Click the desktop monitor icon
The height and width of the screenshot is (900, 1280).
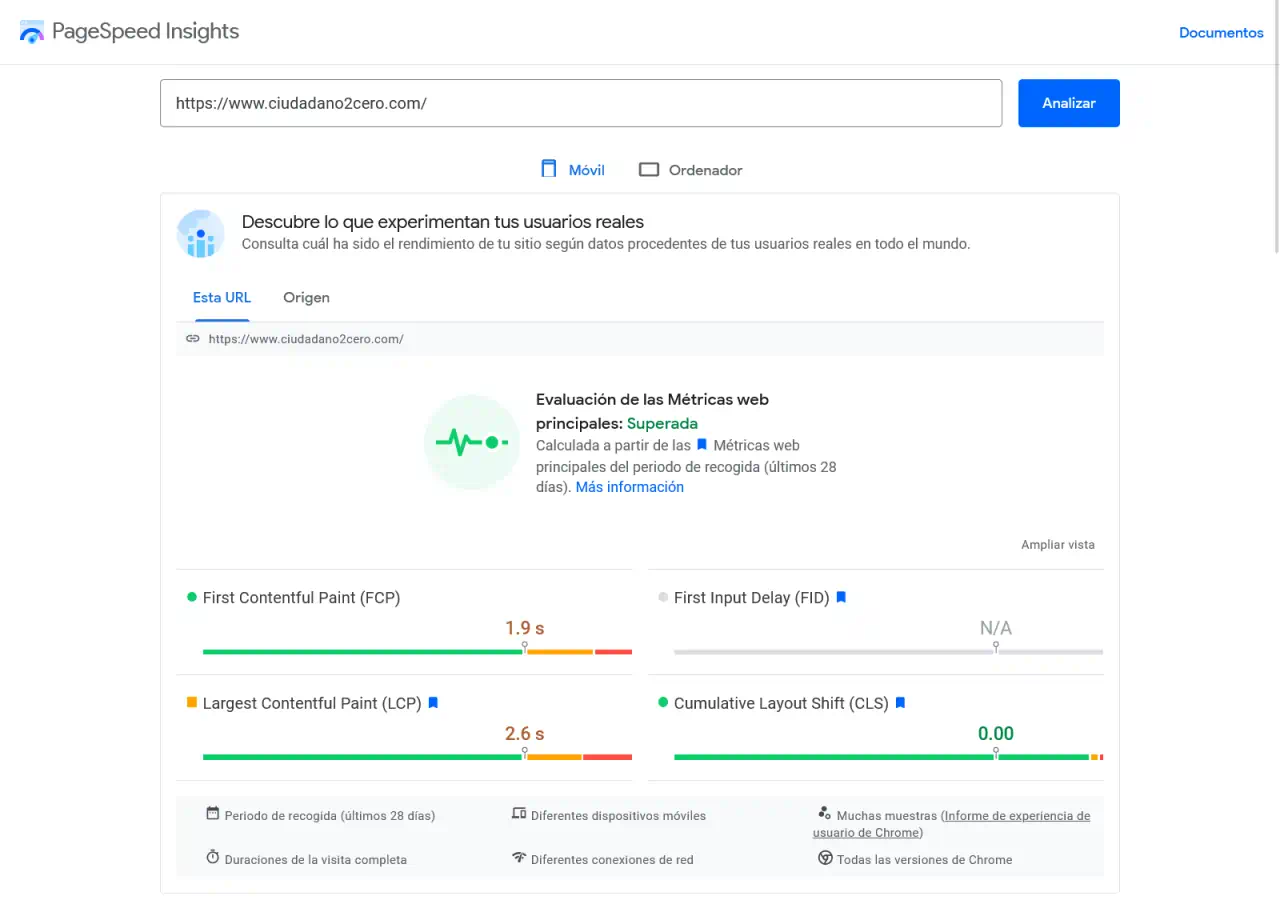pos(649,170)
